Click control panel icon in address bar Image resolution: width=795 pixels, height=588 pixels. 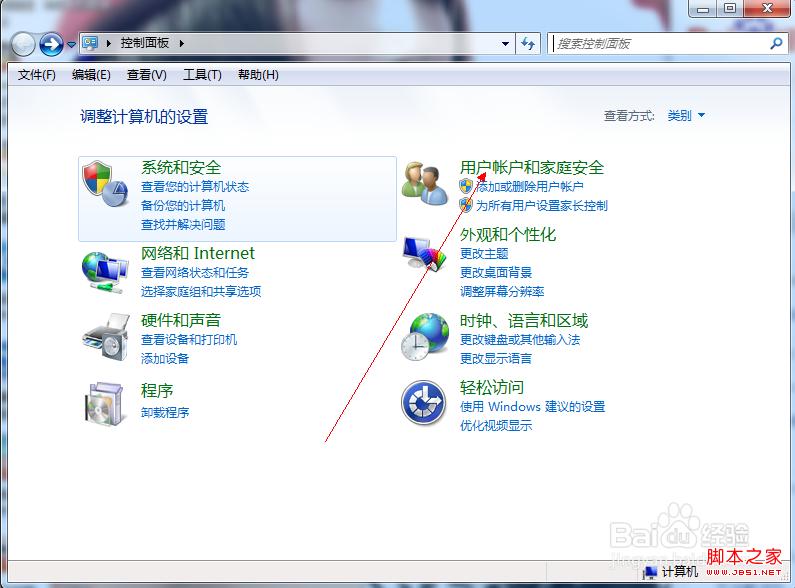(x=90, y=44)
